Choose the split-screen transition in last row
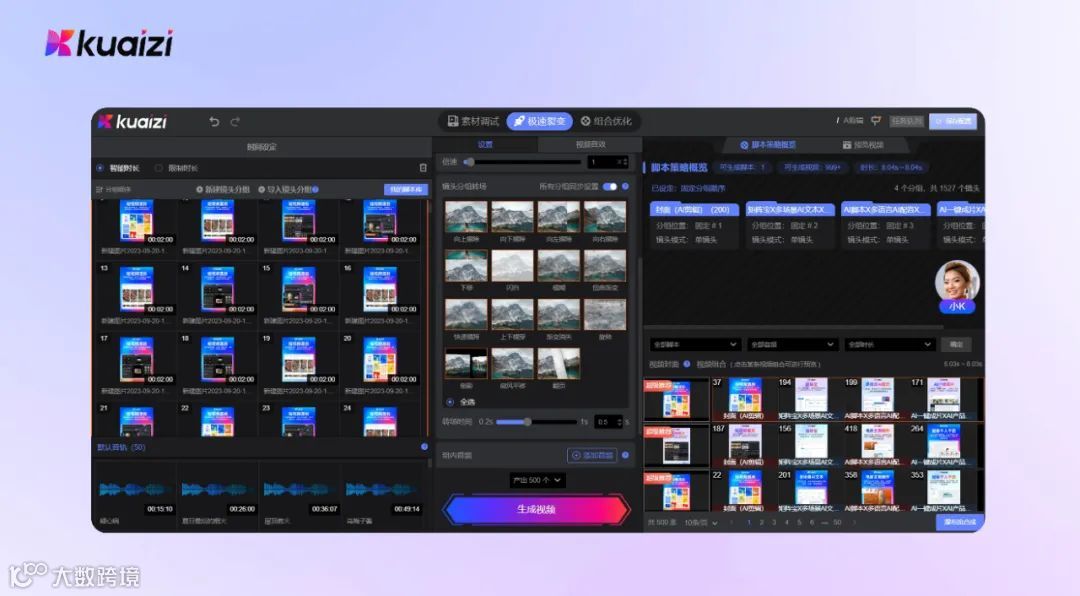1080x596 pixels. (466, 364)
